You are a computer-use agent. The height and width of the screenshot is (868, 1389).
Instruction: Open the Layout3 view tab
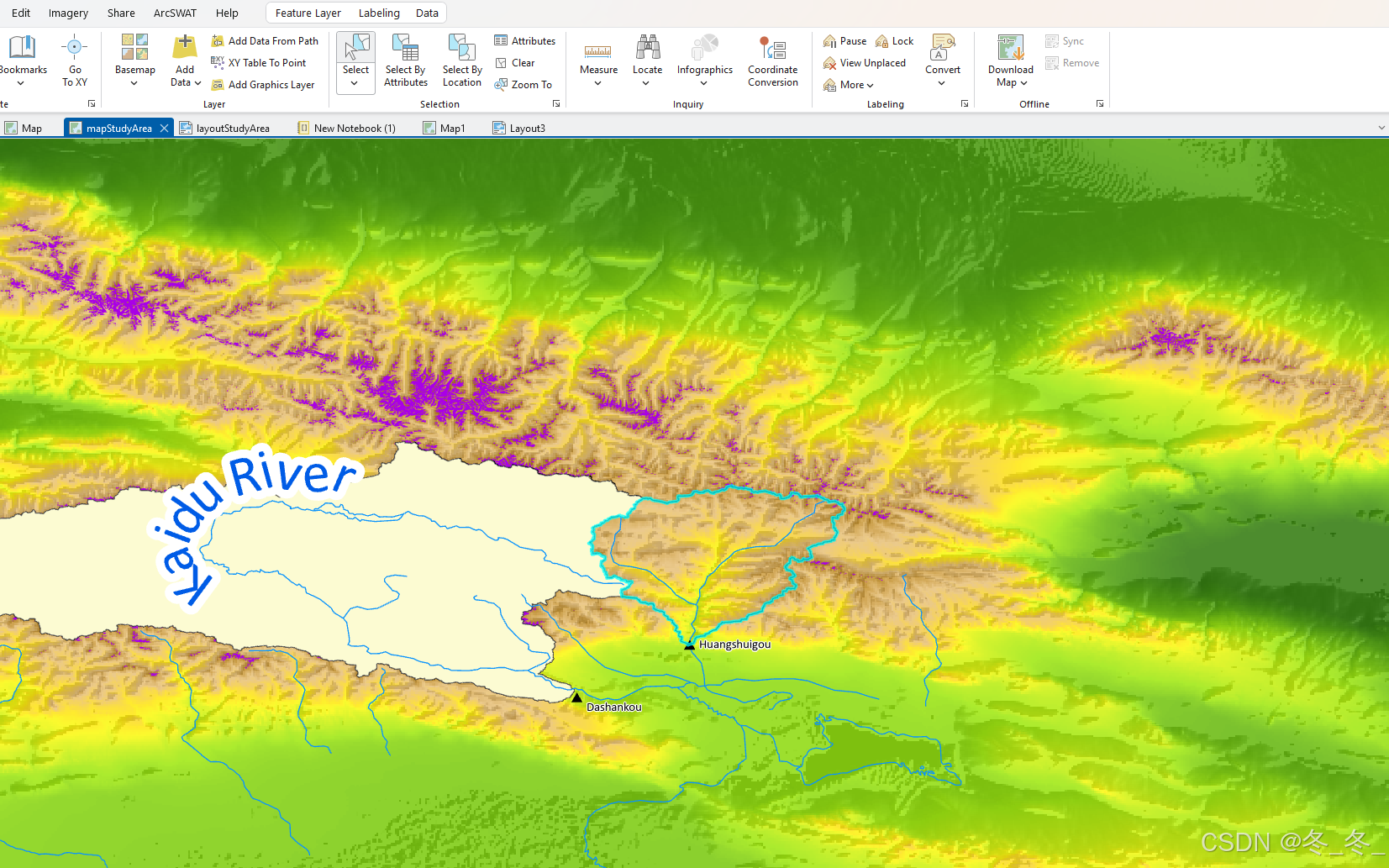click(x=519, y=129)
